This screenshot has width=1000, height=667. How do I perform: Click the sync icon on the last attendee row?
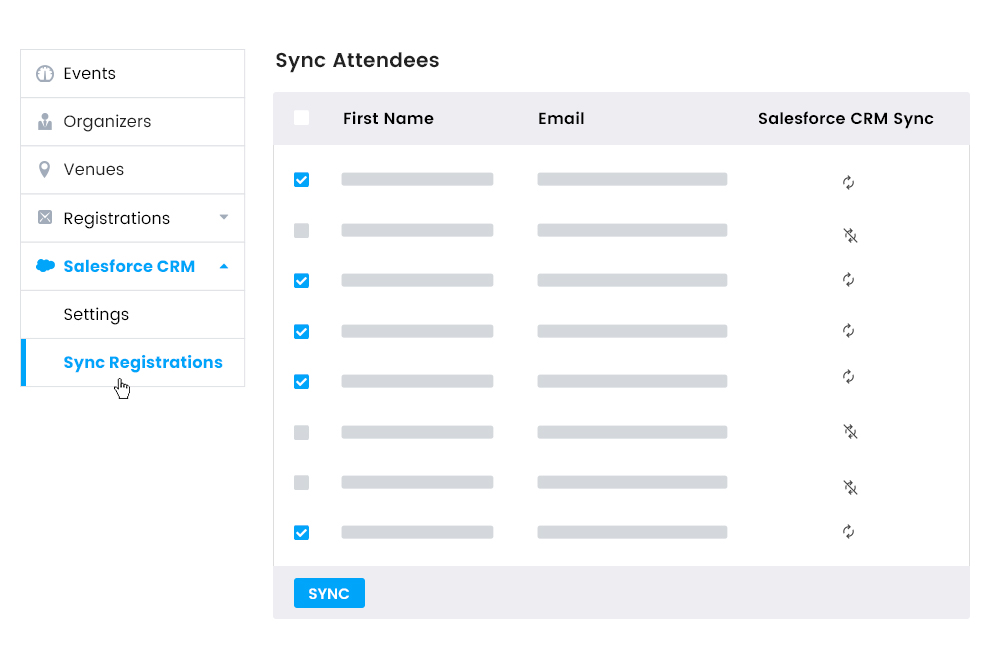pos(848,533)
